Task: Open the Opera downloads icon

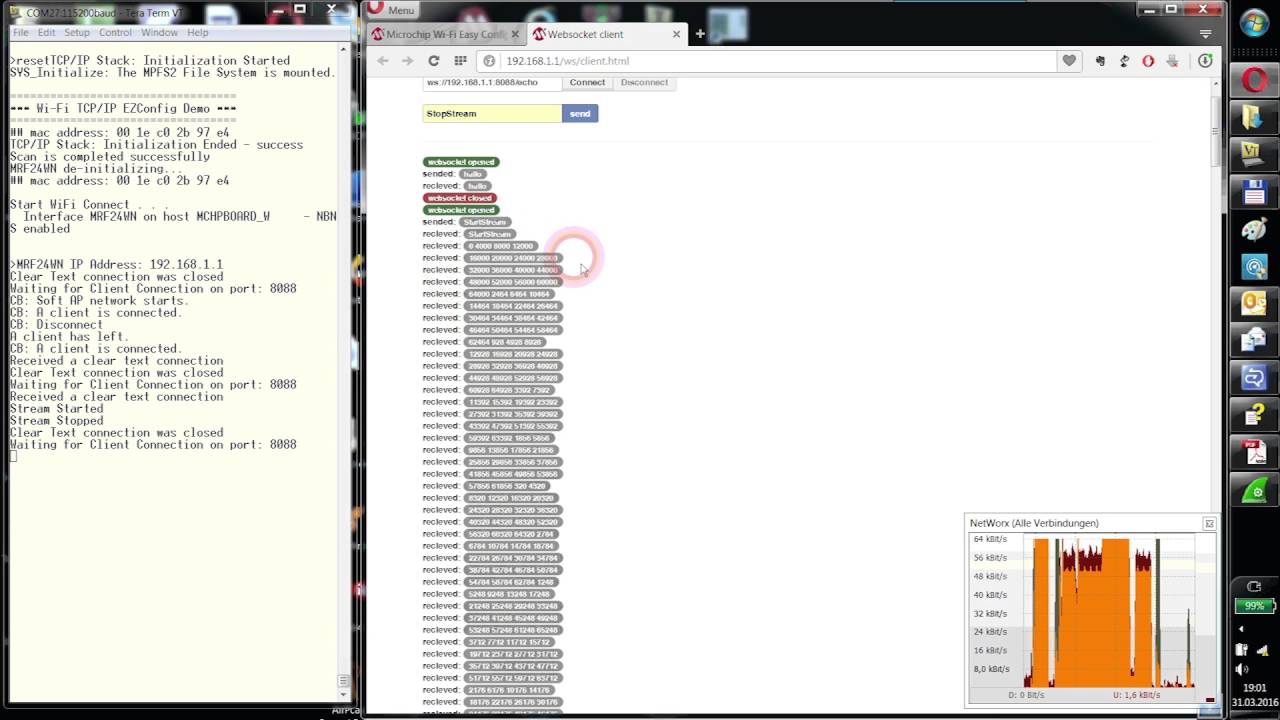Action: tap(1205, 61)
